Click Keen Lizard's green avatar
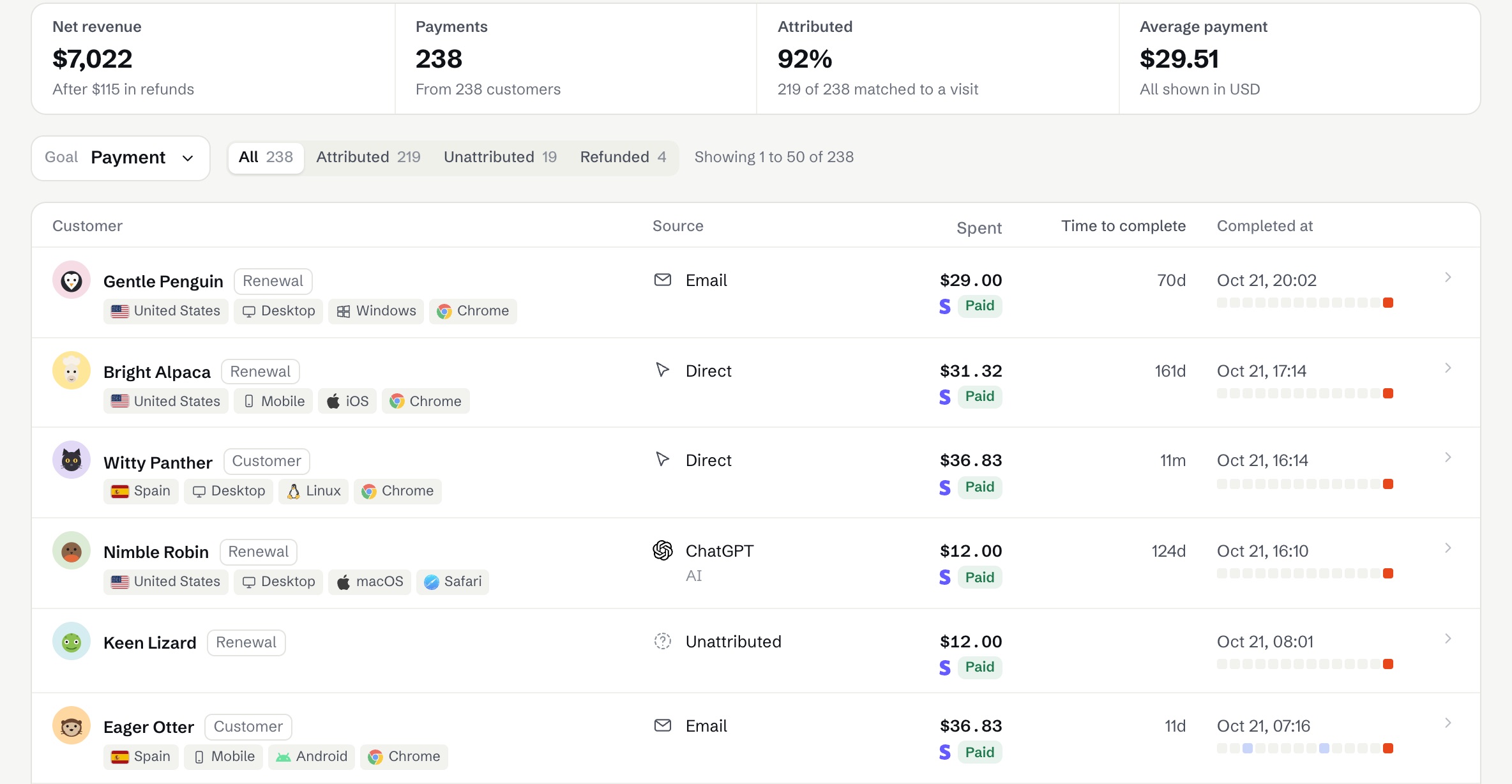The width and height of the screenshot is (1512, 784). [72, 642]
